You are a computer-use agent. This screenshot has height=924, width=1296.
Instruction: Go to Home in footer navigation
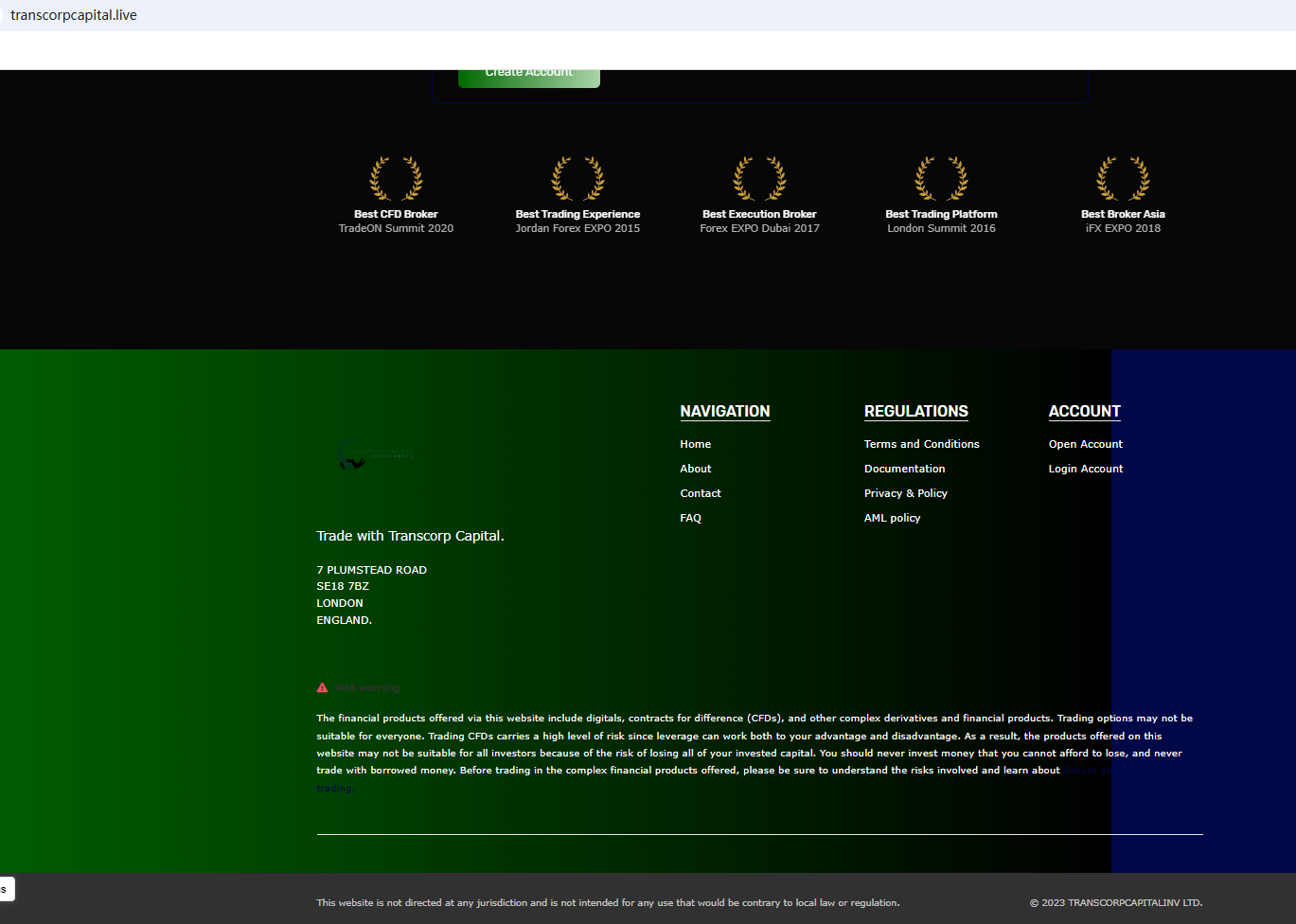point(695,444)
